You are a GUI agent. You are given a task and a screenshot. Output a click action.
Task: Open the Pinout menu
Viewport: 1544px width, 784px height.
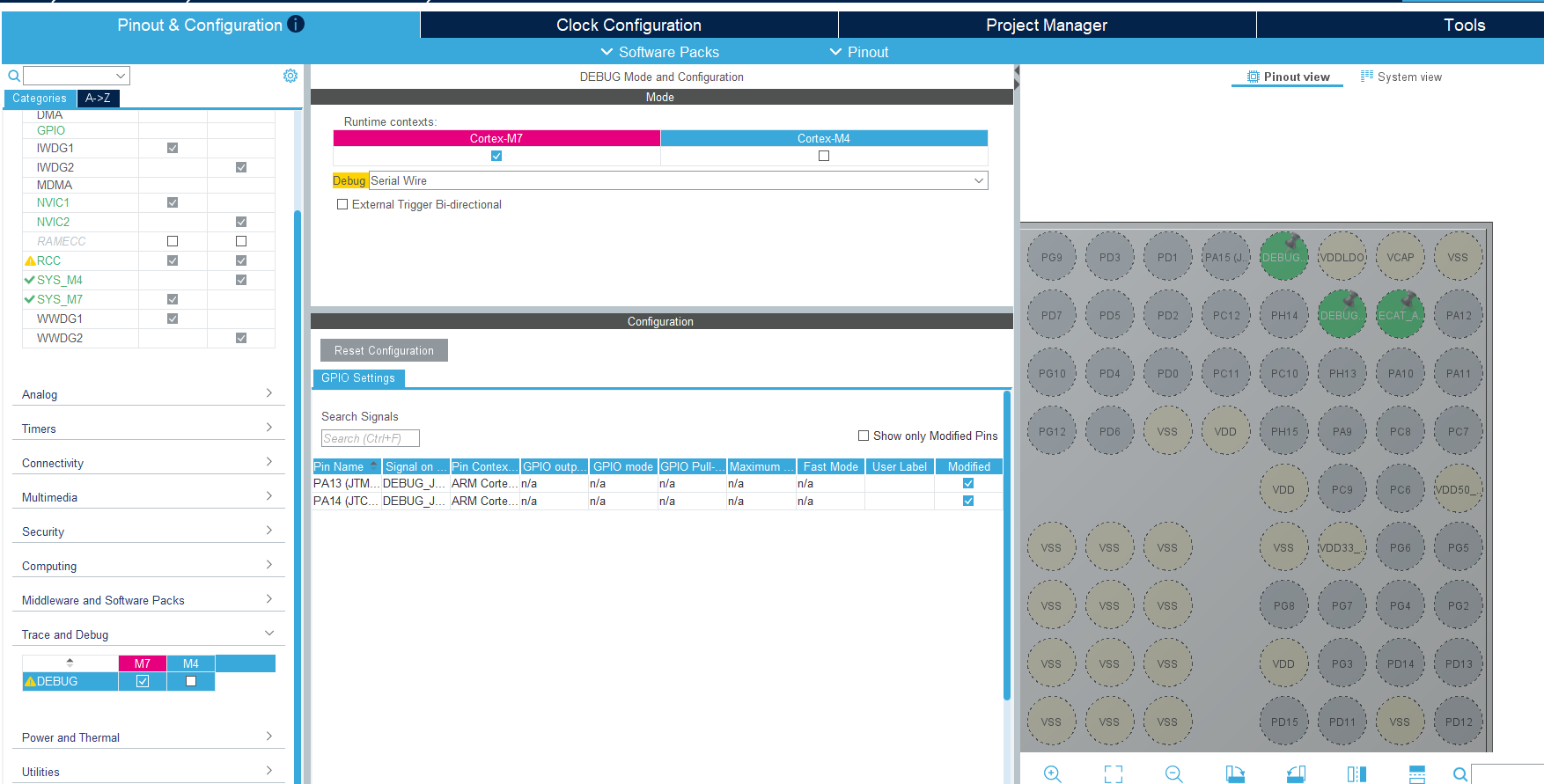(859, 52)
